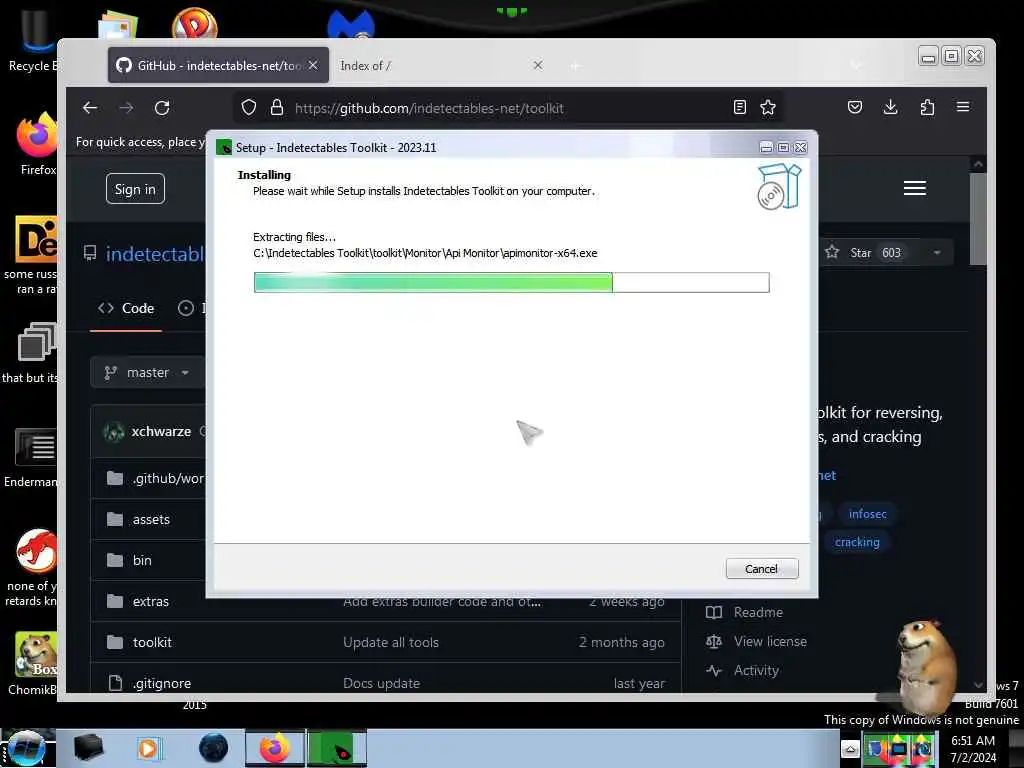This screenshot has width=1024, height=768.
Task: Open Firefox application hamburger menu
Action: (x=963, y=107)
